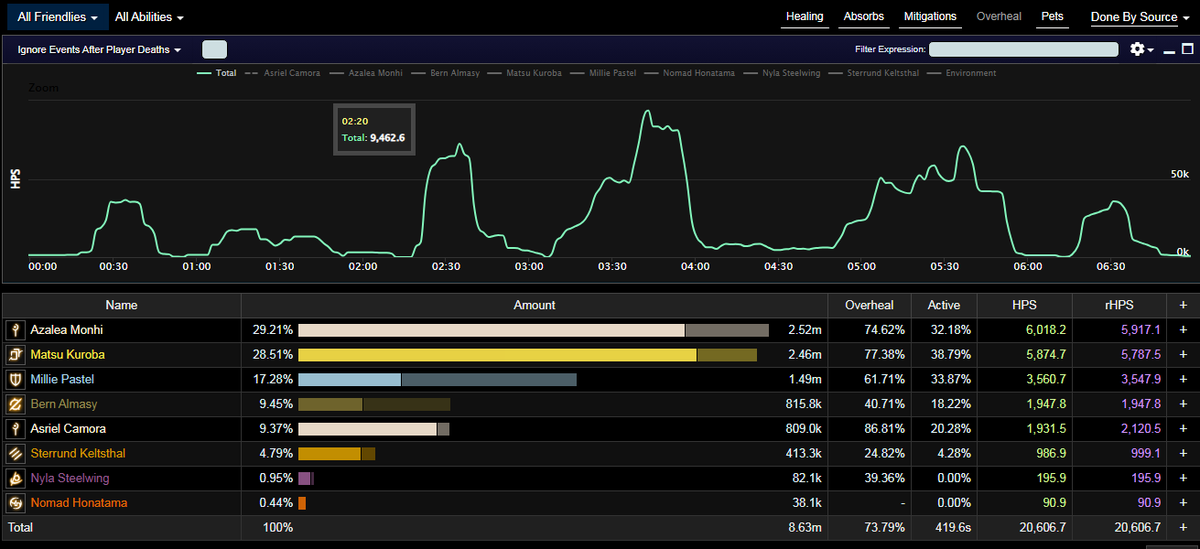
Task: Minimize the graph panel
Action: 1169,49
